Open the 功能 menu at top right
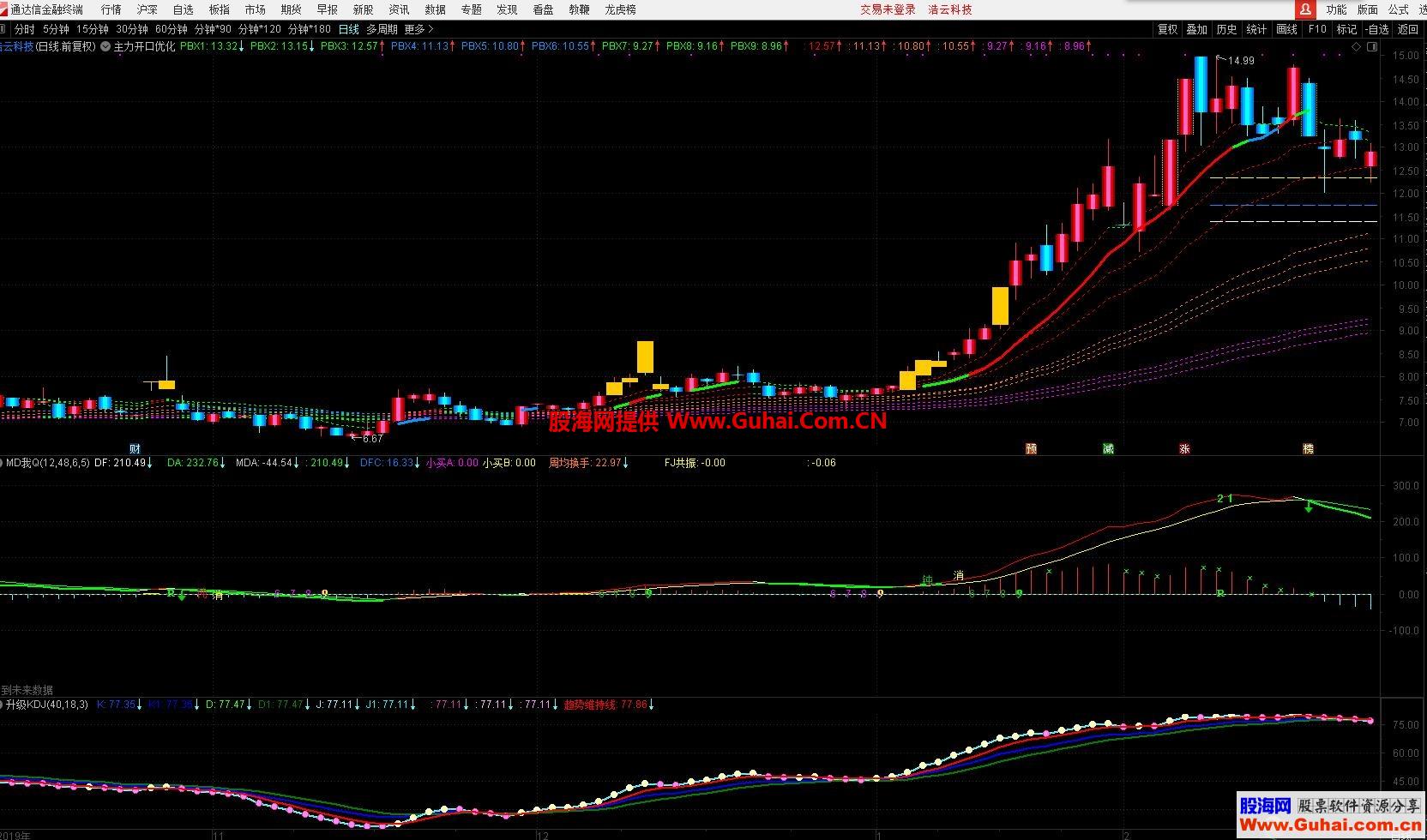 (1336, 9)
